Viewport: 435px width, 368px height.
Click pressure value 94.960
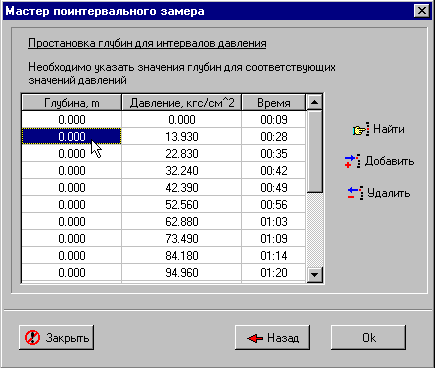[182, 273]
